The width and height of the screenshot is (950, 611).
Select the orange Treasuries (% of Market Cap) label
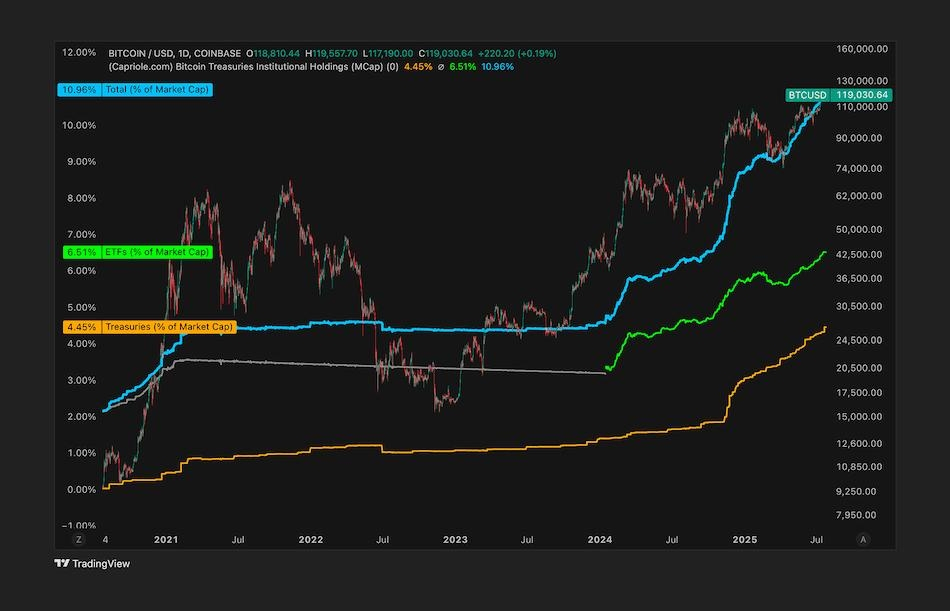169,327
